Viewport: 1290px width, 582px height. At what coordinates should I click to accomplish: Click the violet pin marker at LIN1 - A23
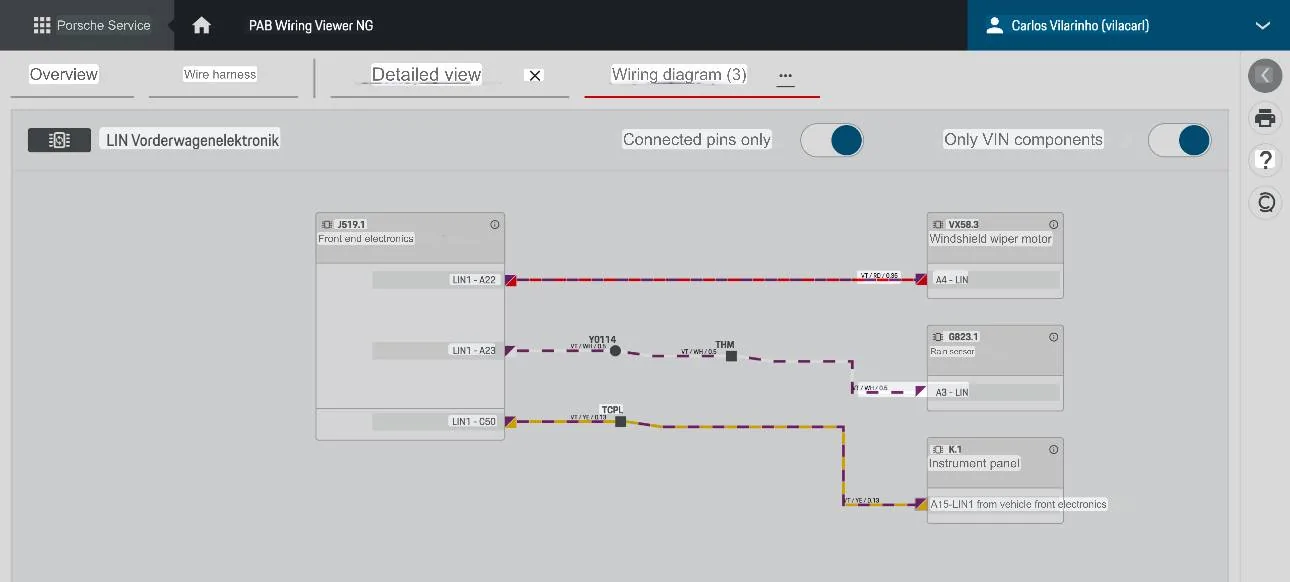(x=510, y=351)
